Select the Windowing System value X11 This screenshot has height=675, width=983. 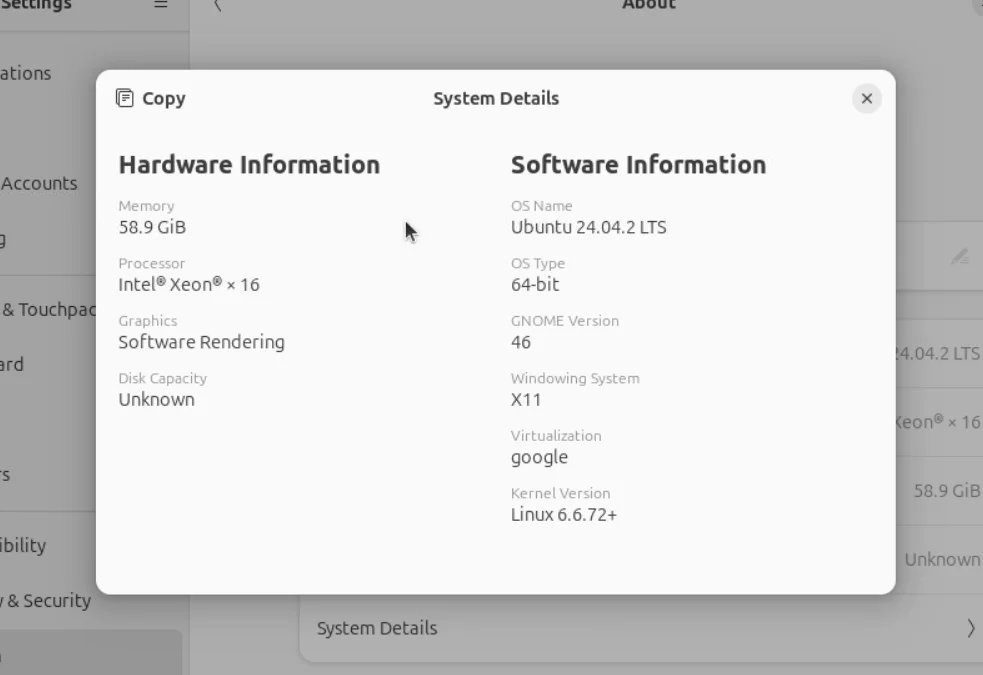525,400
